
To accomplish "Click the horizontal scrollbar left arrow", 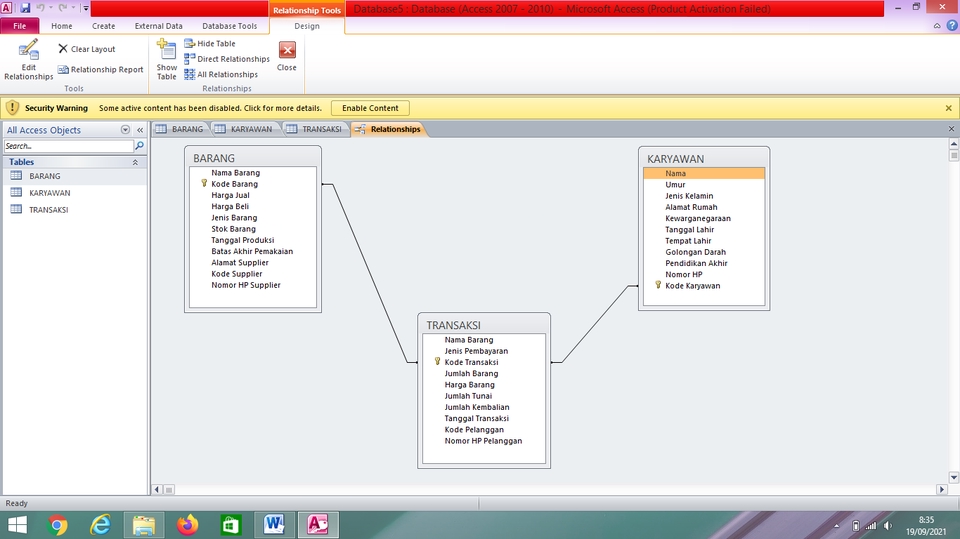I will click(x=157, y=489).
